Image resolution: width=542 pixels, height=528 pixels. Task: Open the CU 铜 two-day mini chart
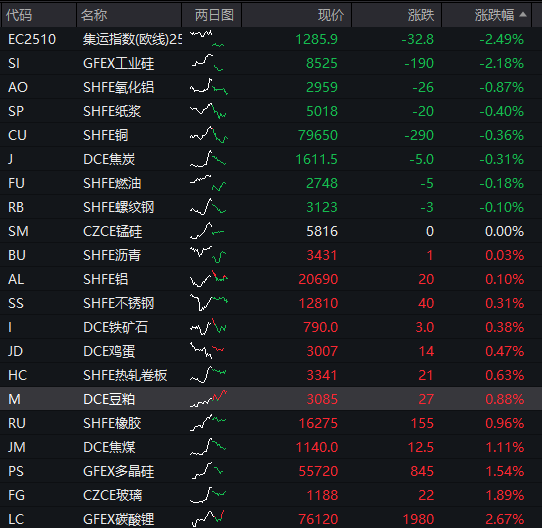tap(209, 135)
